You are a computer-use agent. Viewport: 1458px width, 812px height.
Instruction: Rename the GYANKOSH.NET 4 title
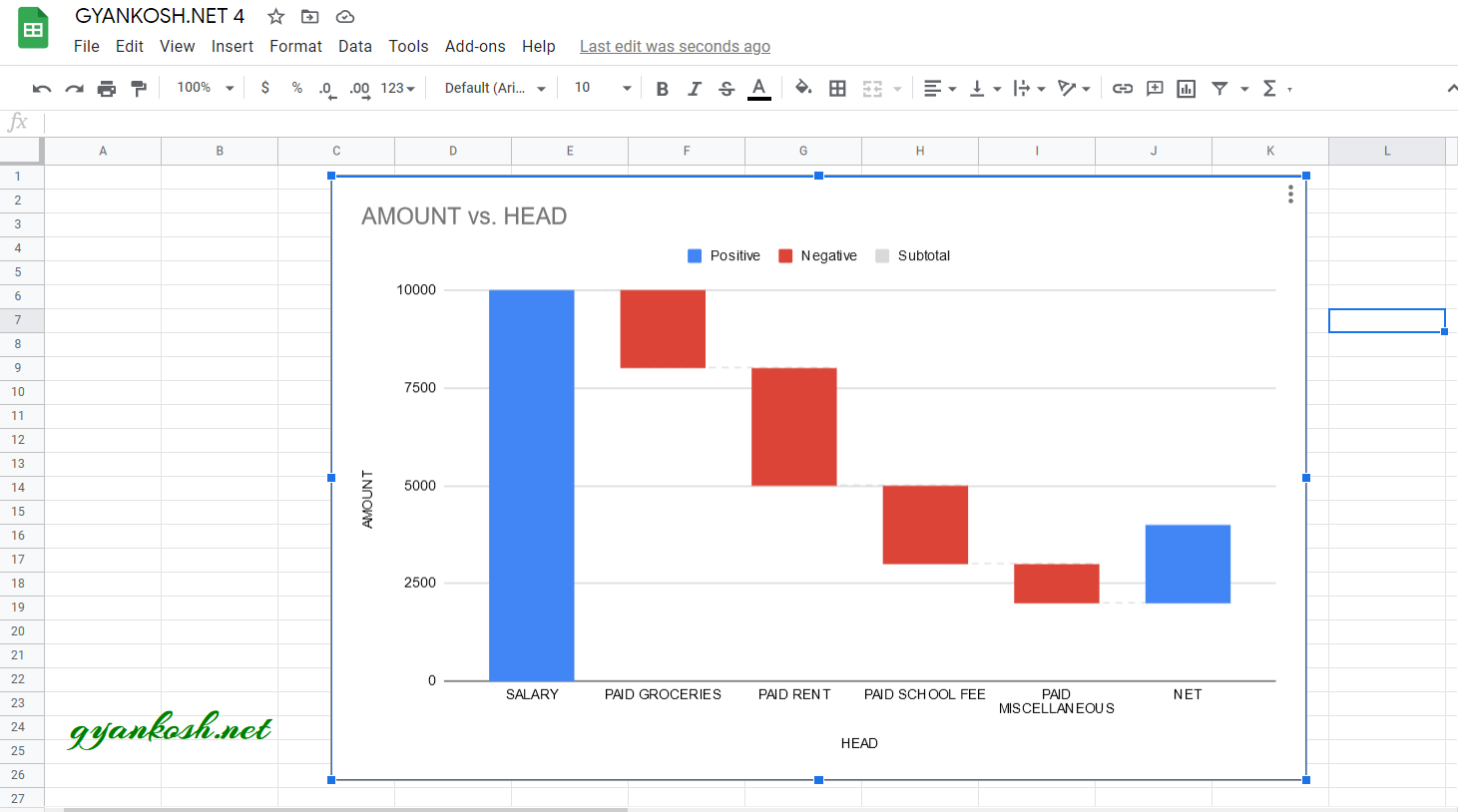160,16
